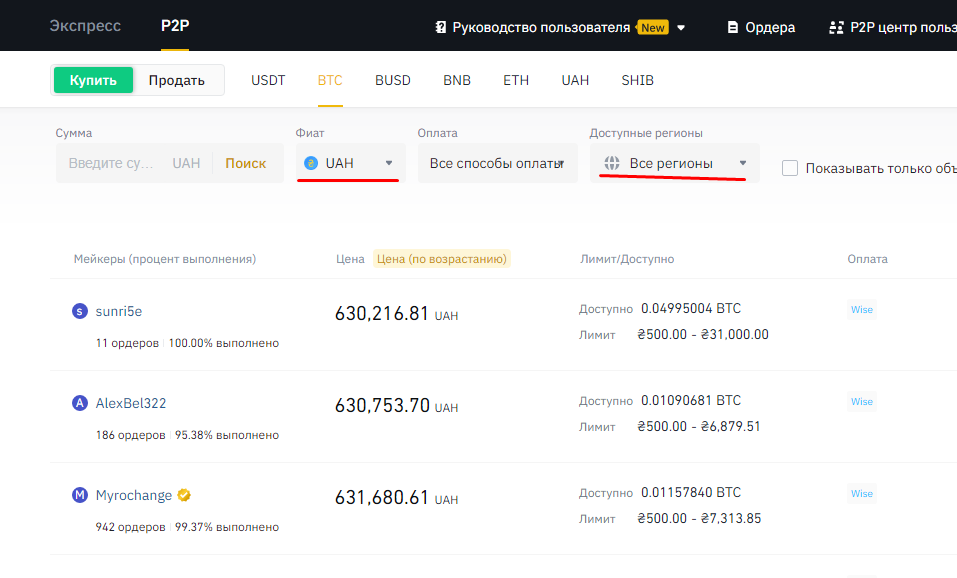Image resolution: width=957 pixels, height=578 pixels.
Task: Switch to the Buy (Купить) mode
Action: (93, 80)
